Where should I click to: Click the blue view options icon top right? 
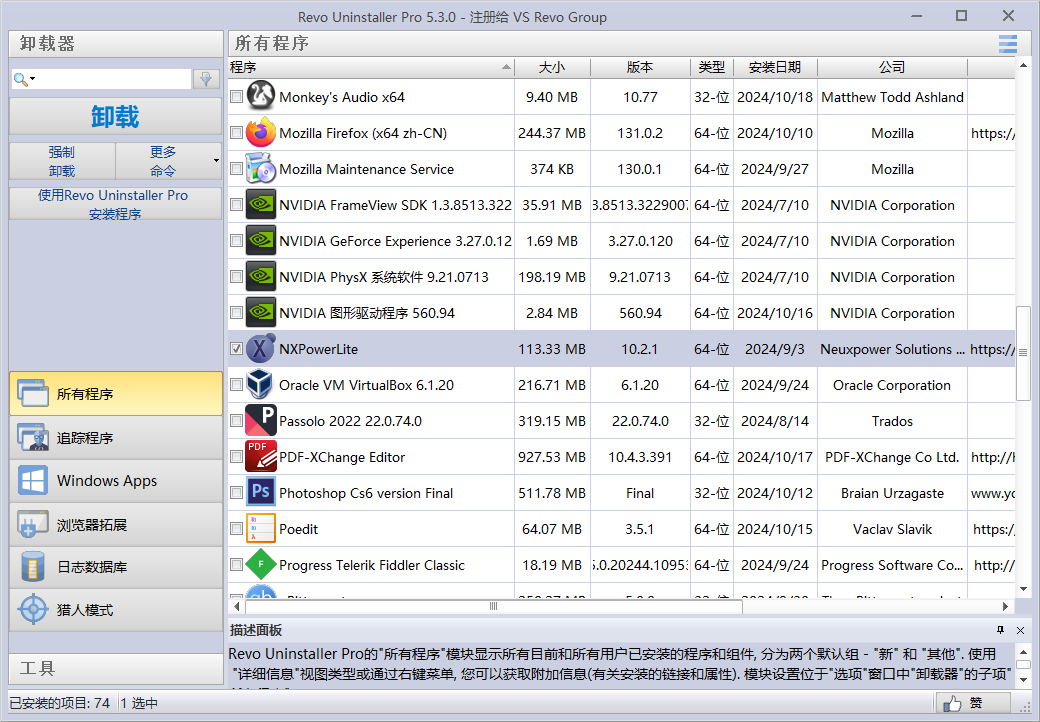click(x=1007, y=43)
